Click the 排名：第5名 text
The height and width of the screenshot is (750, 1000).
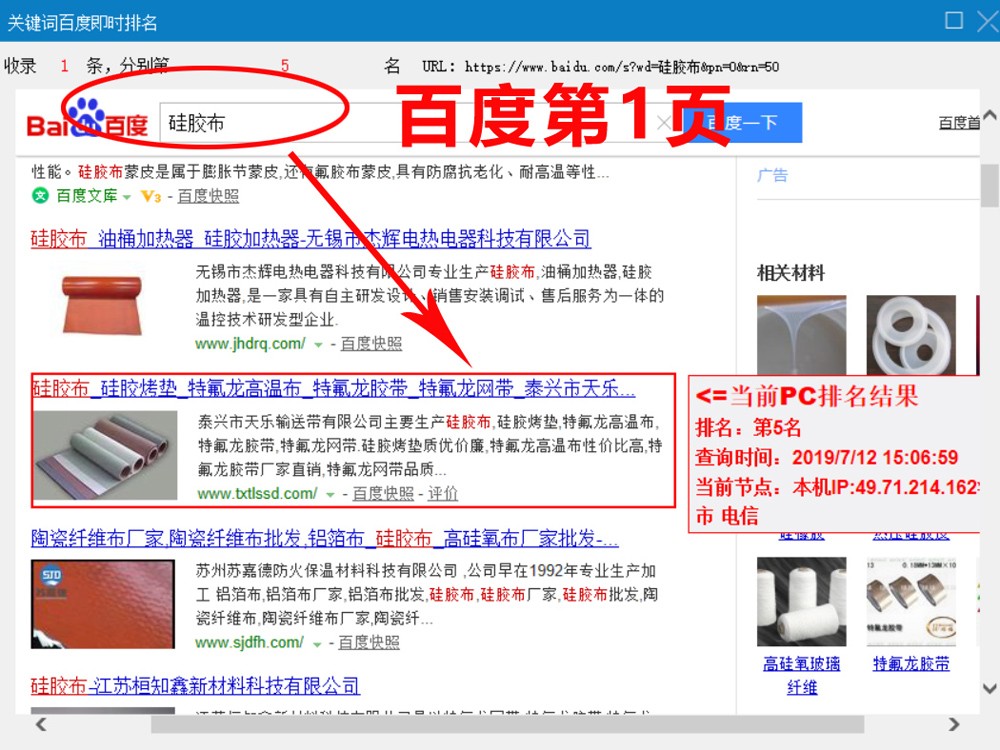pyautogui.click(x=748, y=427)
